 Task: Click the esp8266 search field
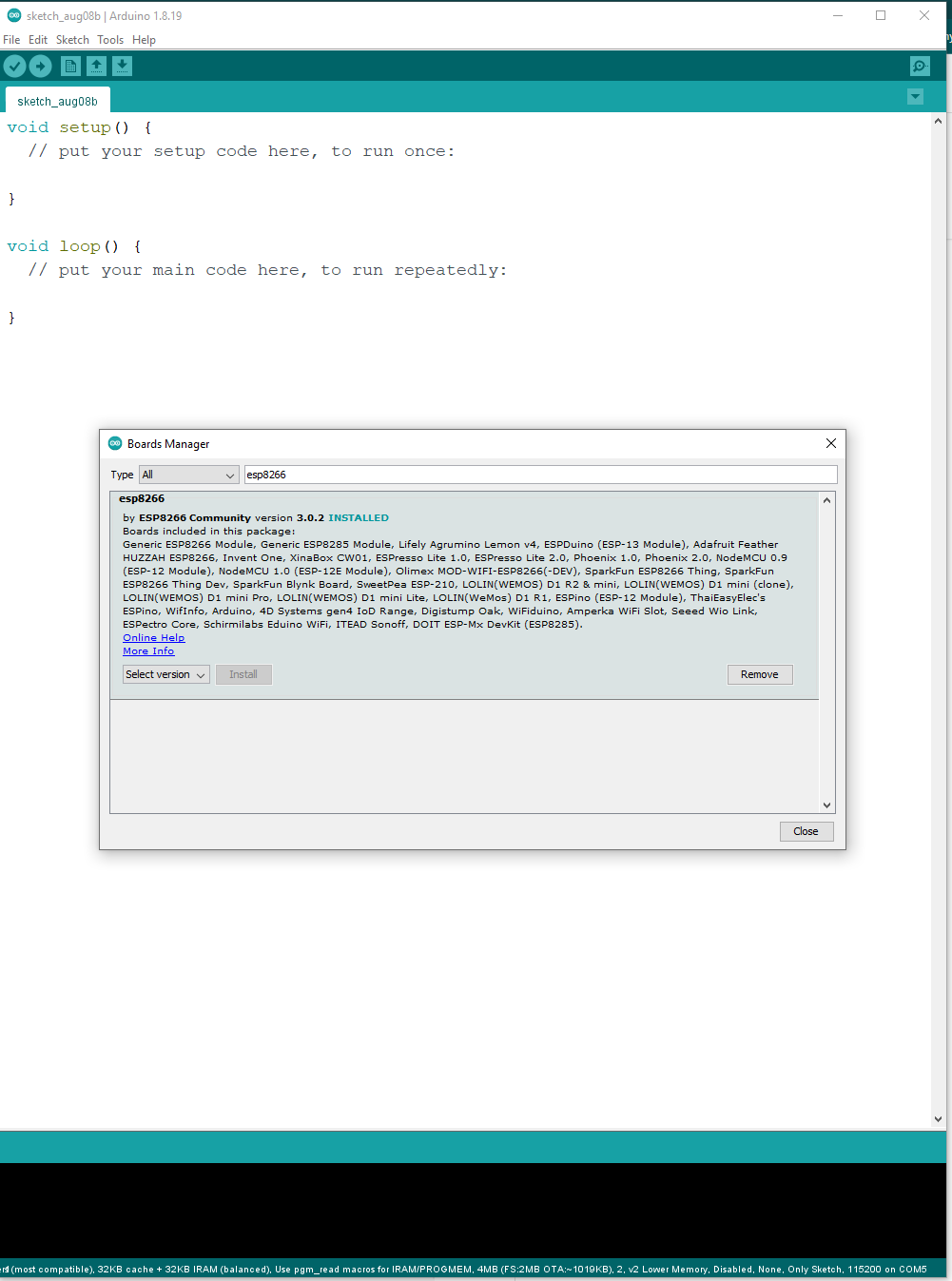pyautogui.click(x=540, y=475)
